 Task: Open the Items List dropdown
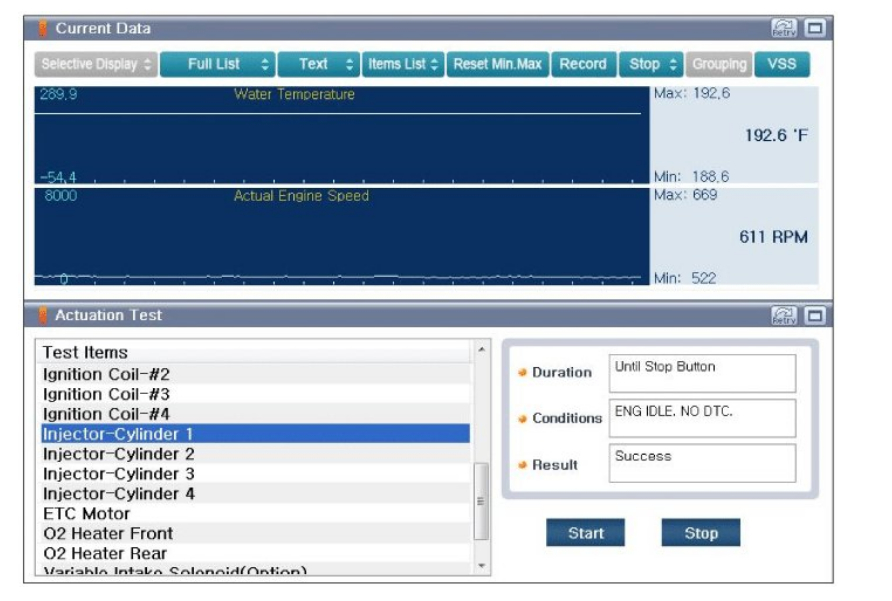coord(403,64)
